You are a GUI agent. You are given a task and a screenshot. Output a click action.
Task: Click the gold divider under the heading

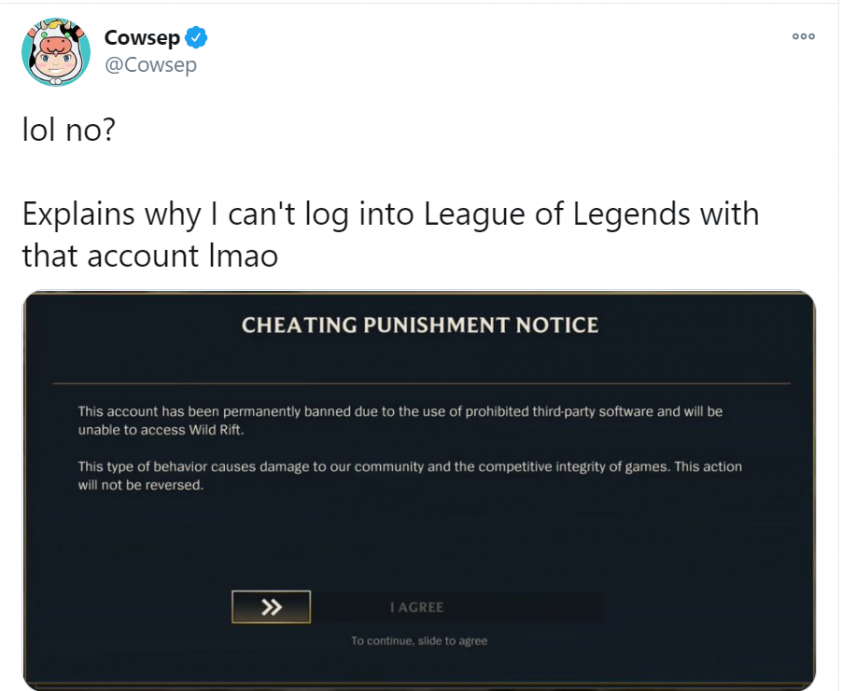coord(421,383)
